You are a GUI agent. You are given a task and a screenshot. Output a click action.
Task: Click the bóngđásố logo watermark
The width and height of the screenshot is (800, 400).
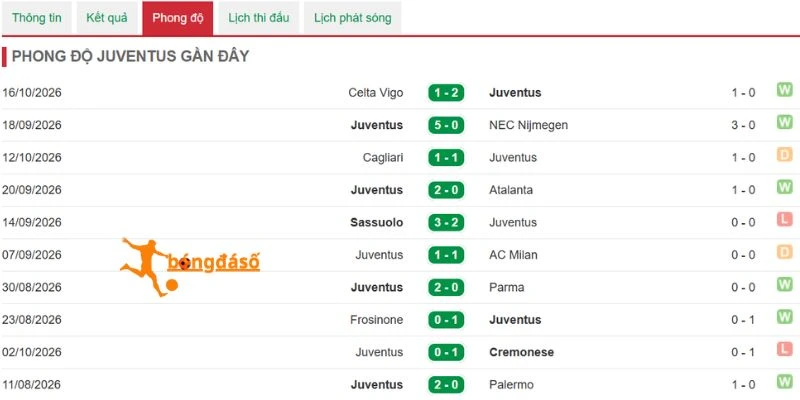pos(190,267)
